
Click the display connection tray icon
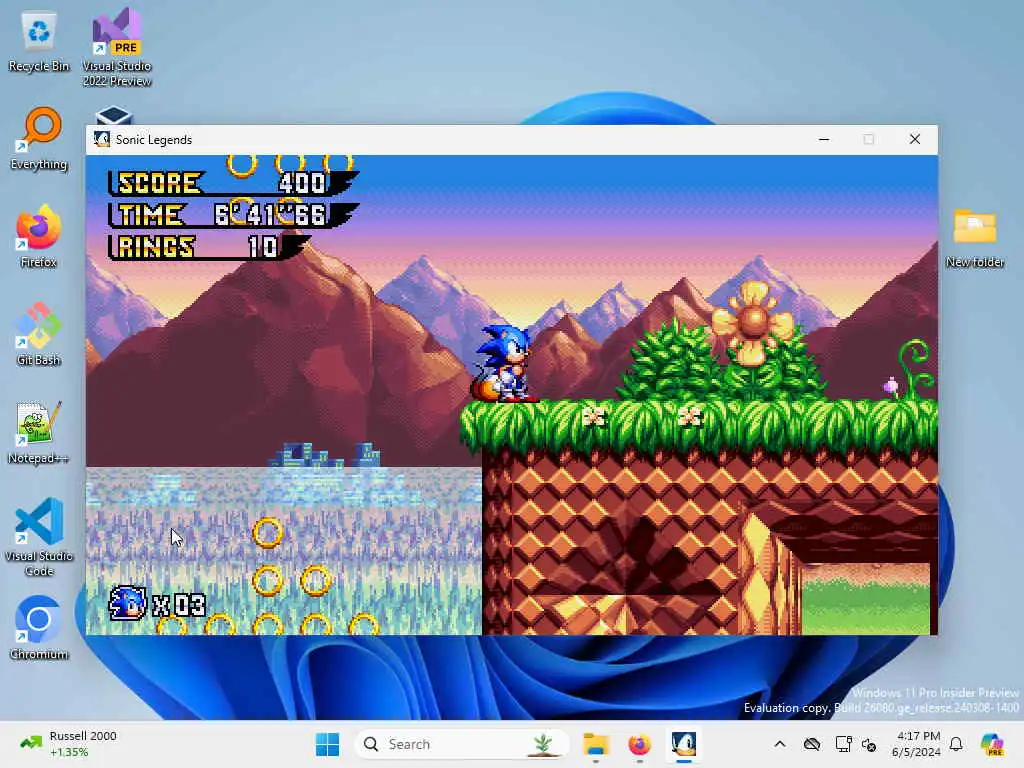843,744
